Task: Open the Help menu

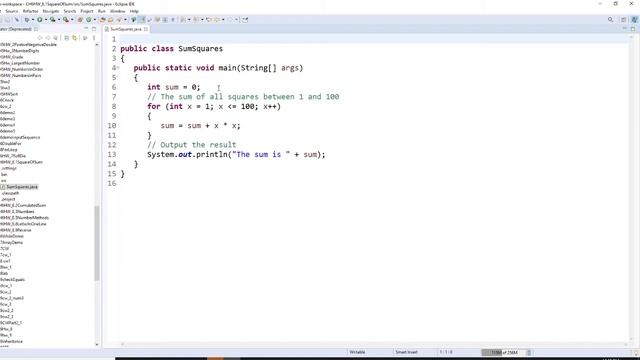Action: 134,11
